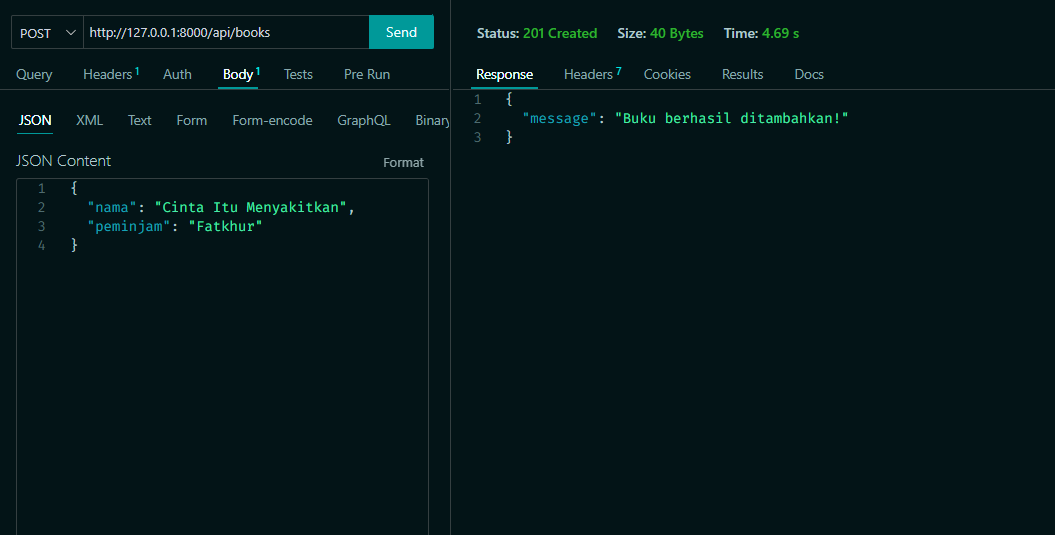This screenshot has height=535, width=1055.
Task: Click the "message" key in response
Action: coord(559,118)
